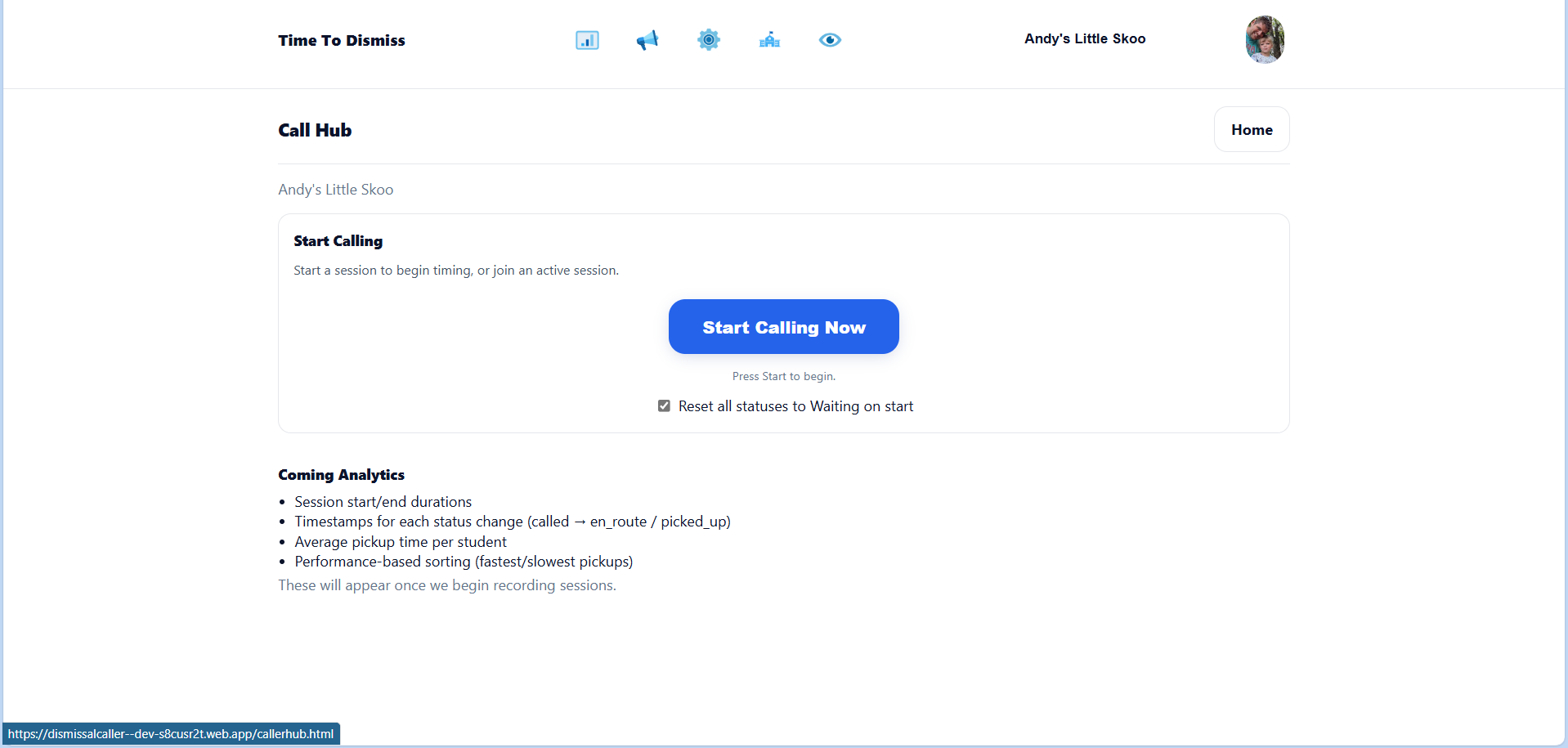The width and height of the screenshot is (1568, 748).
Task: Click the school building icon
Action: tap(769, 40)
